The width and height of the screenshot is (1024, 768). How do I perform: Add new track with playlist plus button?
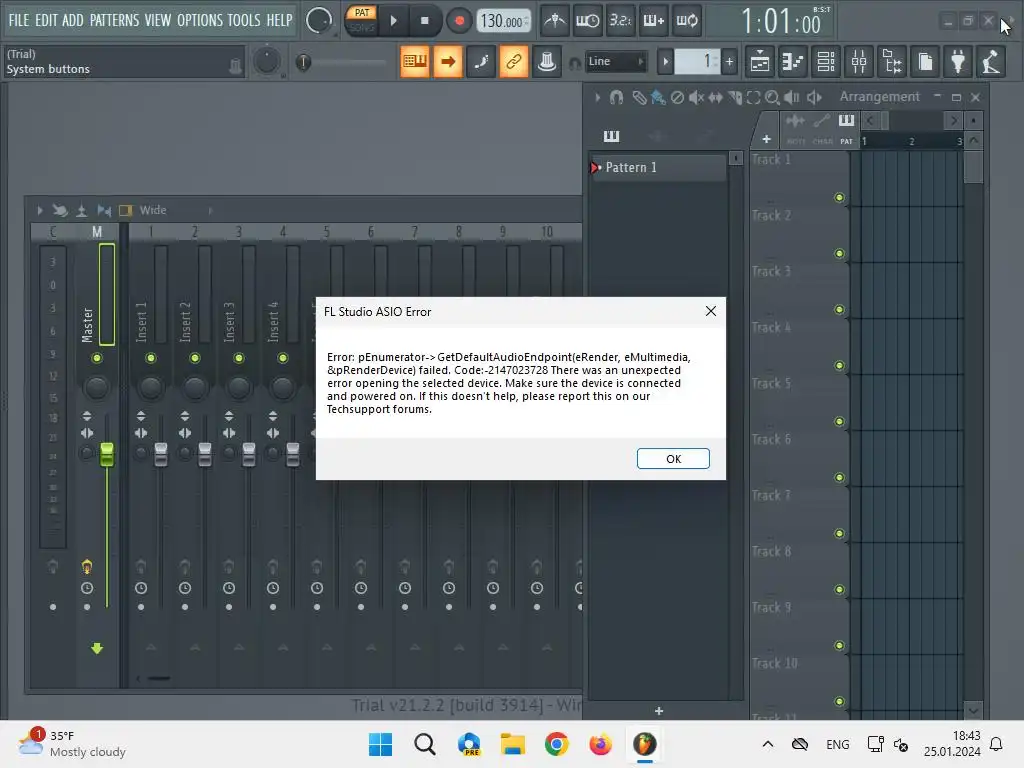(x=766, y=139)
